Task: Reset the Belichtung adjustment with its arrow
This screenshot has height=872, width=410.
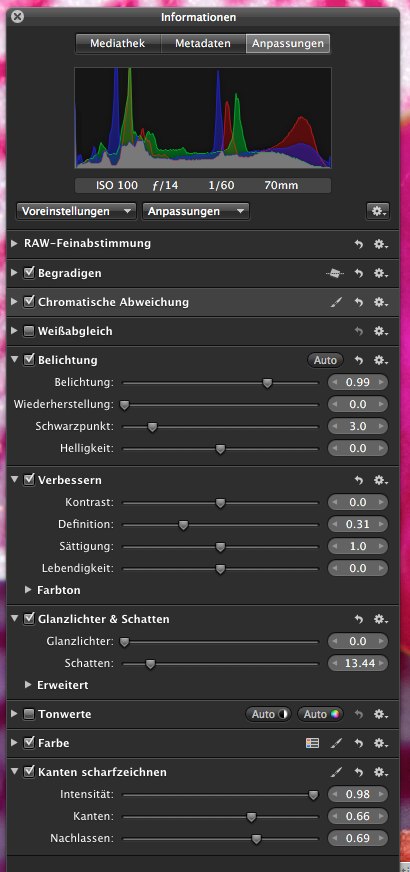Action: click(359, 360)
